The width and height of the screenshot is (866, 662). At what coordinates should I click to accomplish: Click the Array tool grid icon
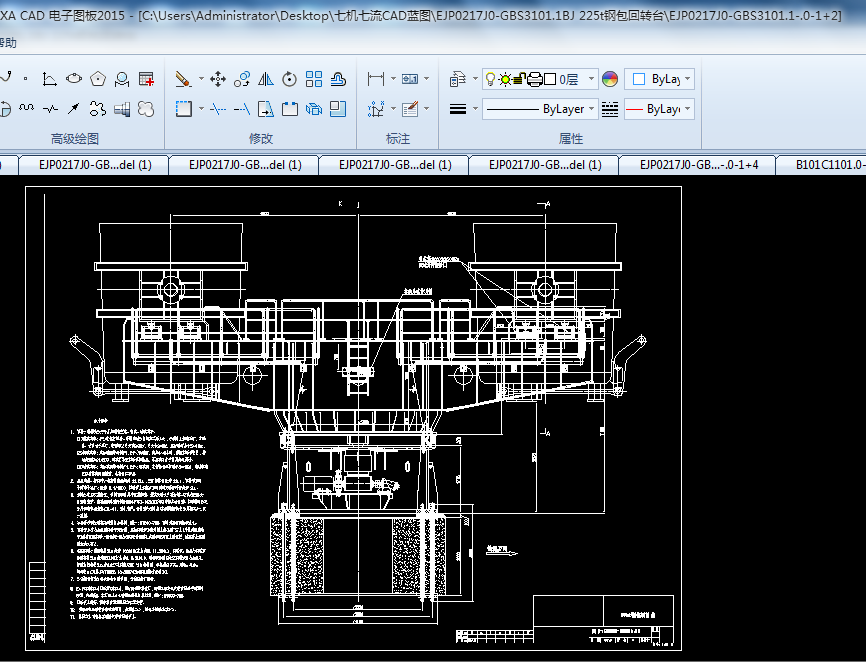[314, 79]
